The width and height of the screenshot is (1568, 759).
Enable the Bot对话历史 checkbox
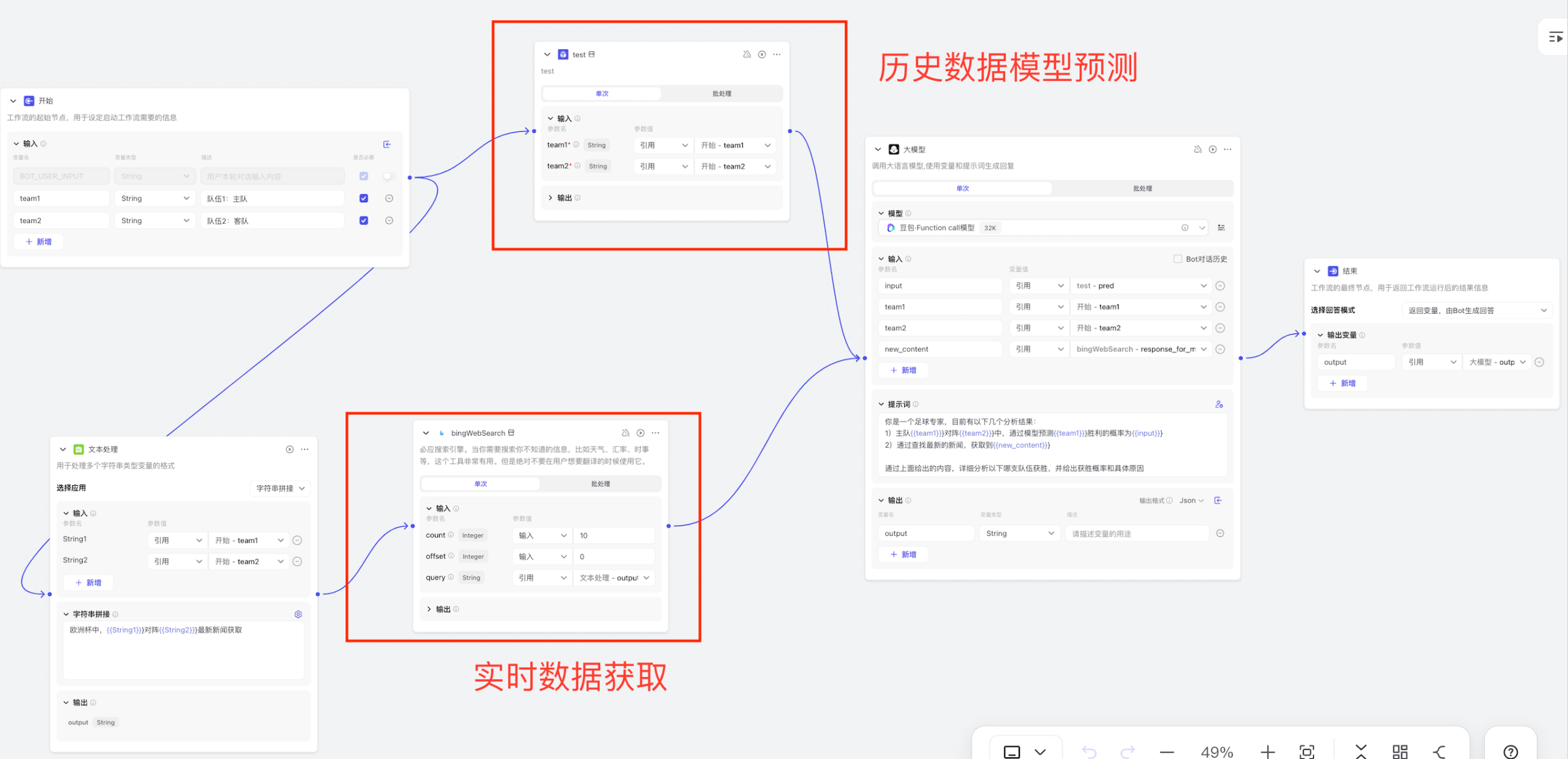pyautogui.click(x=1177, y=259)
